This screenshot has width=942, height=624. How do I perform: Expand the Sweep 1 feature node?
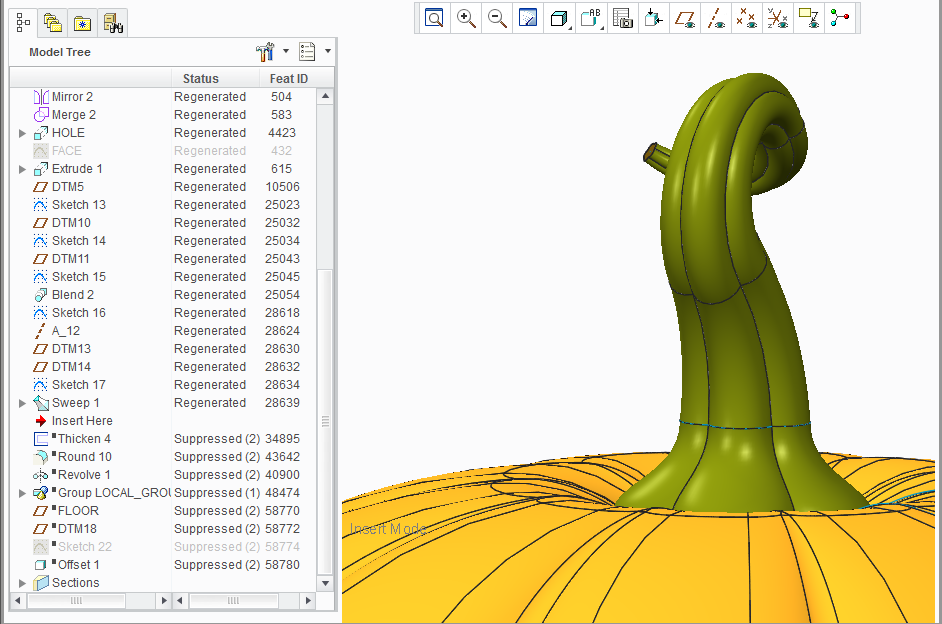click(x=22, y=403)
